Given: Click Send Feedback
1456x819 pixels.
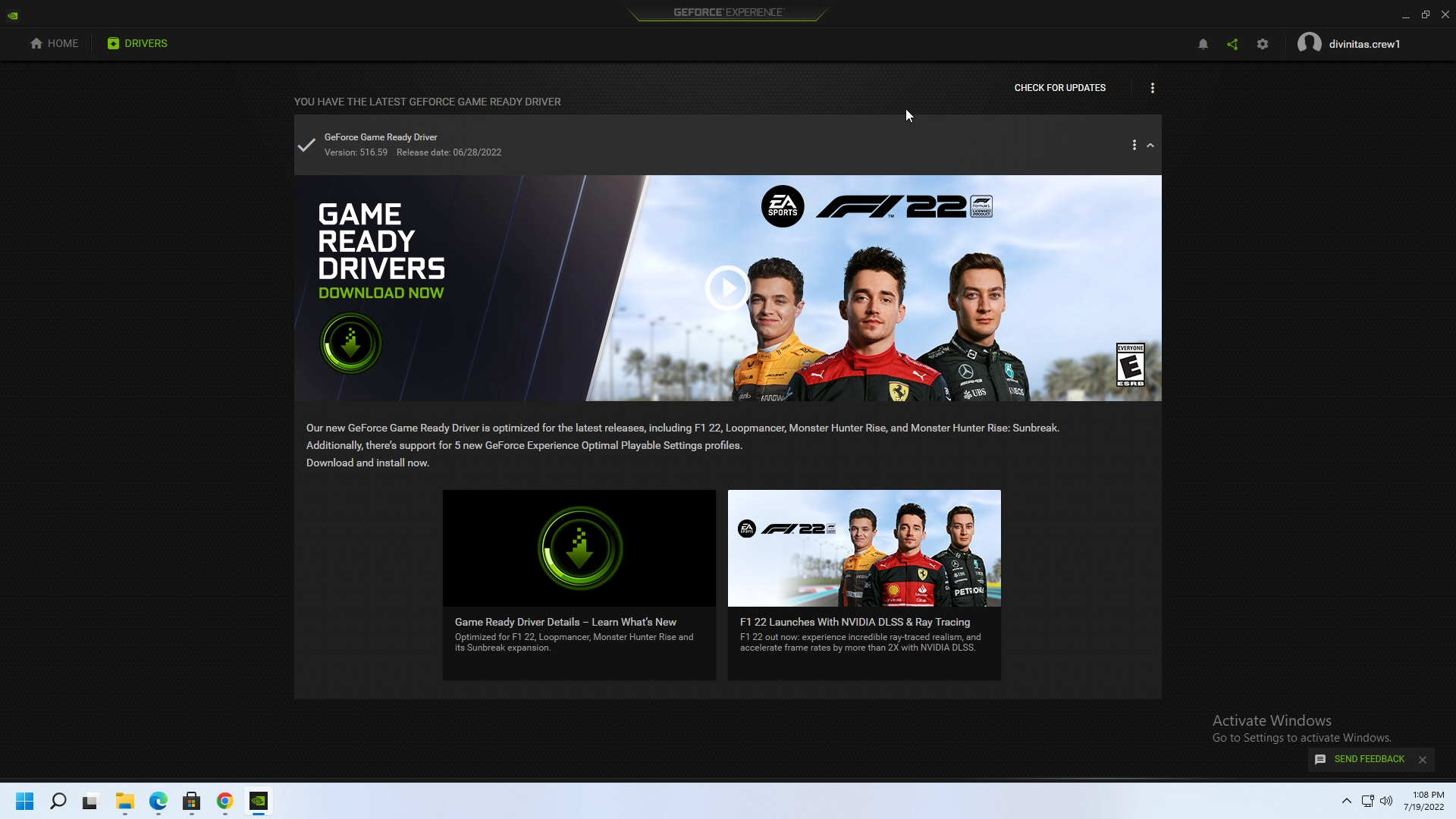Looking at the screenshot, I should [x=1361, y=759].
